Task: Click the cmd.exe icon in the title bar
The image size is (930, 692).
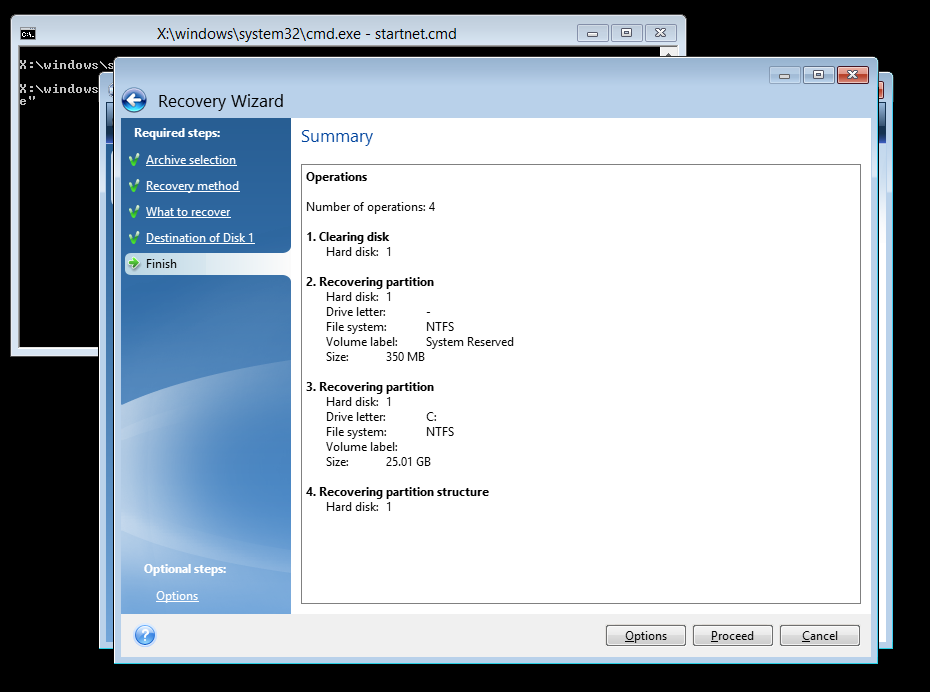Action: pos(29,33)
